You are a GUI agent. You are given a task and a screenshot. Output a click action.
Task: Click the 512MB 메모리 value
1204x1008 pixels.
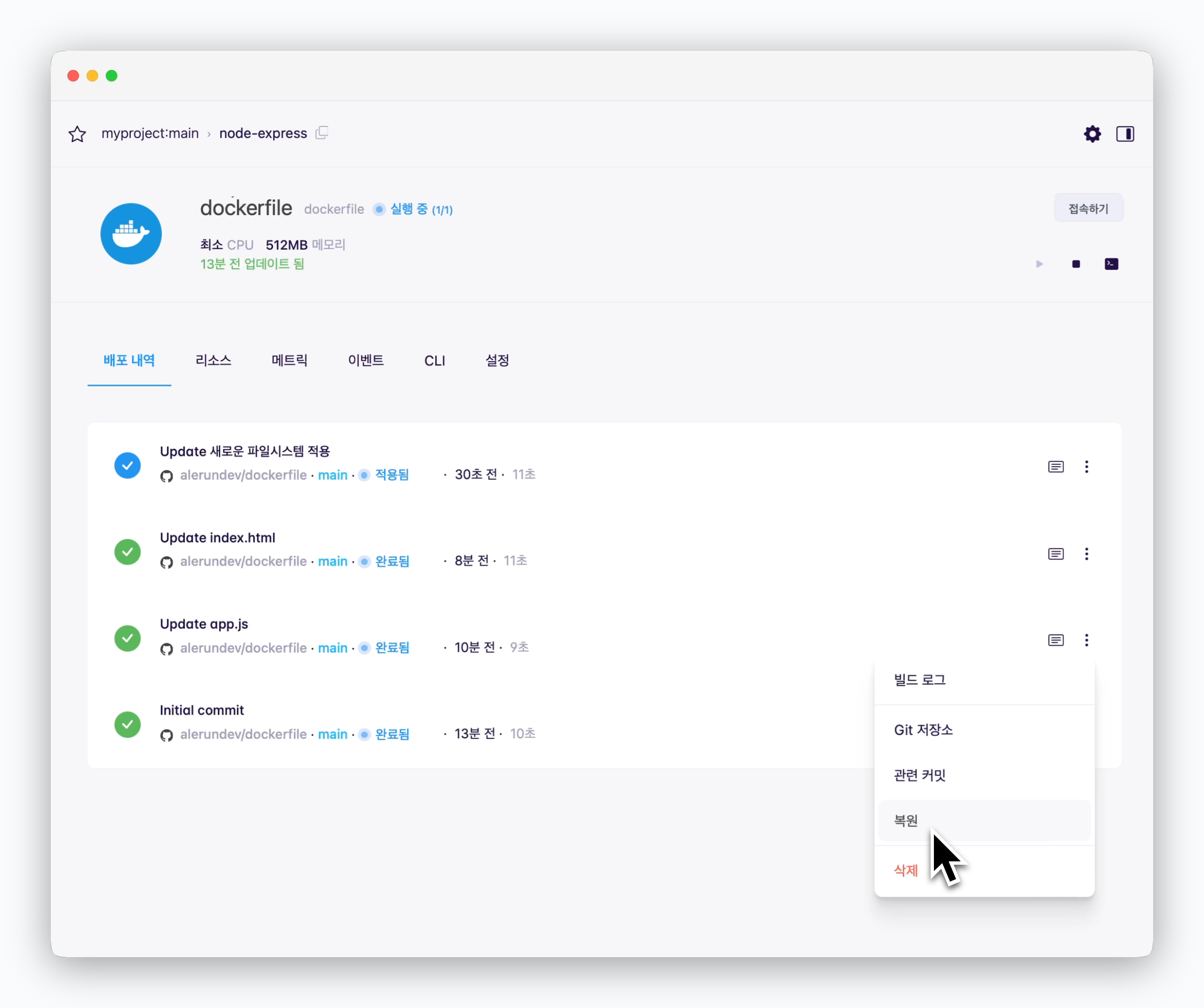click(305, 245)
